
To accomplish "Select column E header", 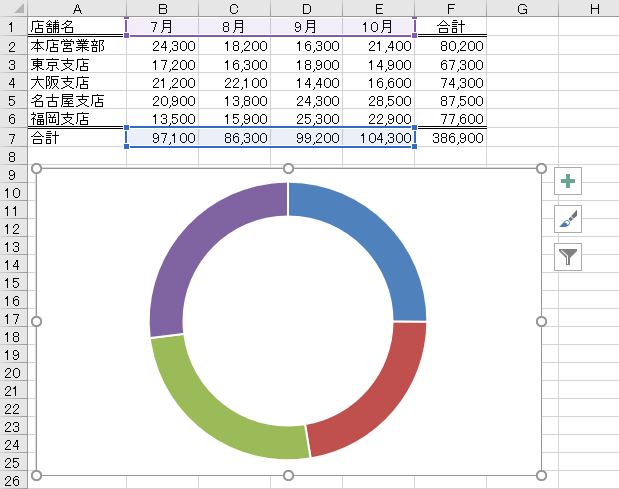I will coord(378,8).
